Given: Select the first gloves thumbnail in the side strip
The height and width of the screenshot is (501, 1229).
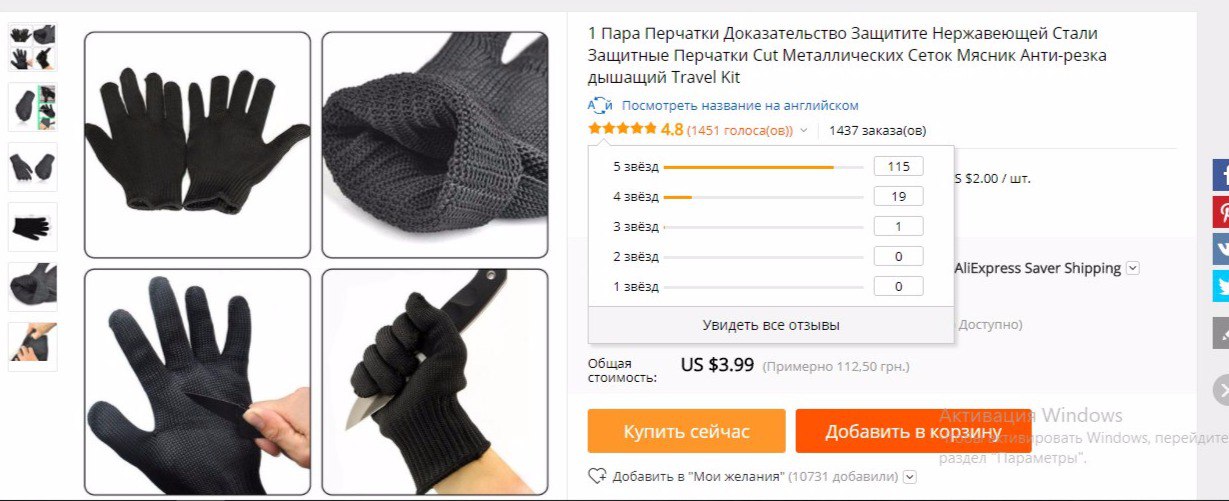Looking at the screenshot, I should tap(33, 47).
